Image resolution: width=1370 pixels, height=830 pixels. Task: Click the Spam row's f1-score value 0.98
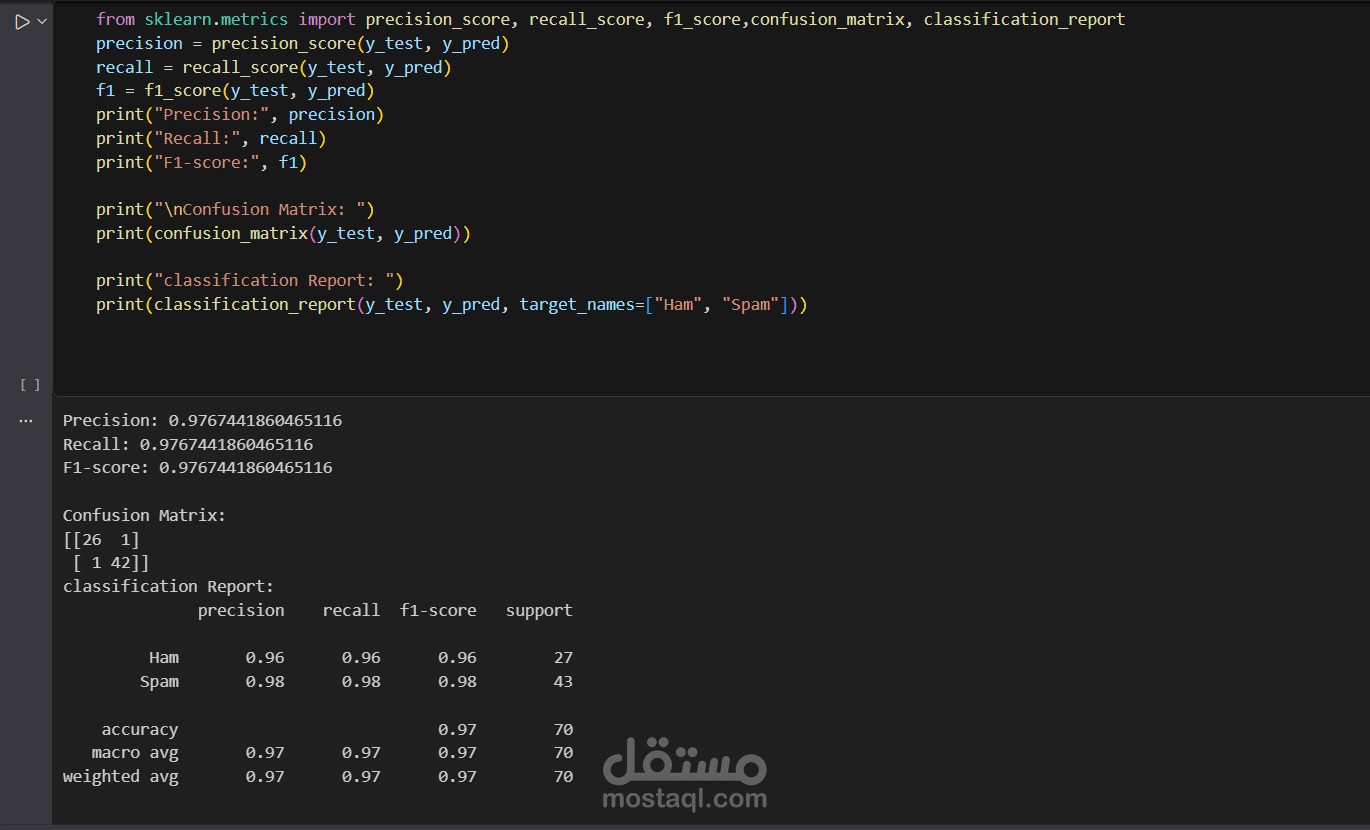457,681
